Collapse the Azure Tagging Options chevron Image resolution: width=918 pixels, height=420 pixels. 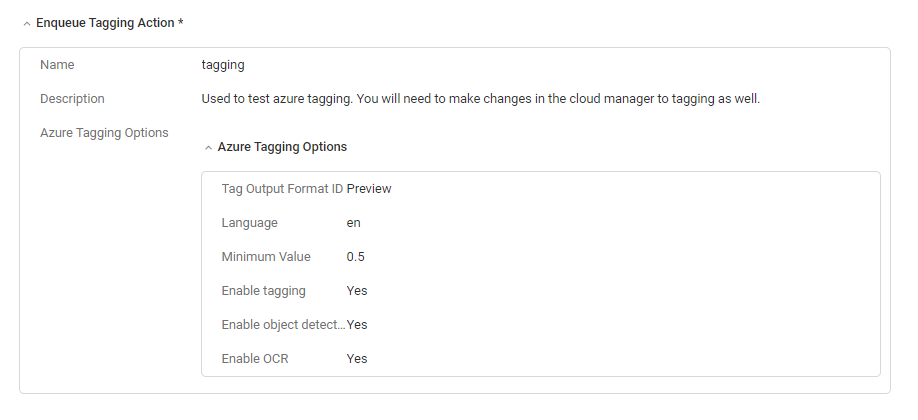[208, 148]
